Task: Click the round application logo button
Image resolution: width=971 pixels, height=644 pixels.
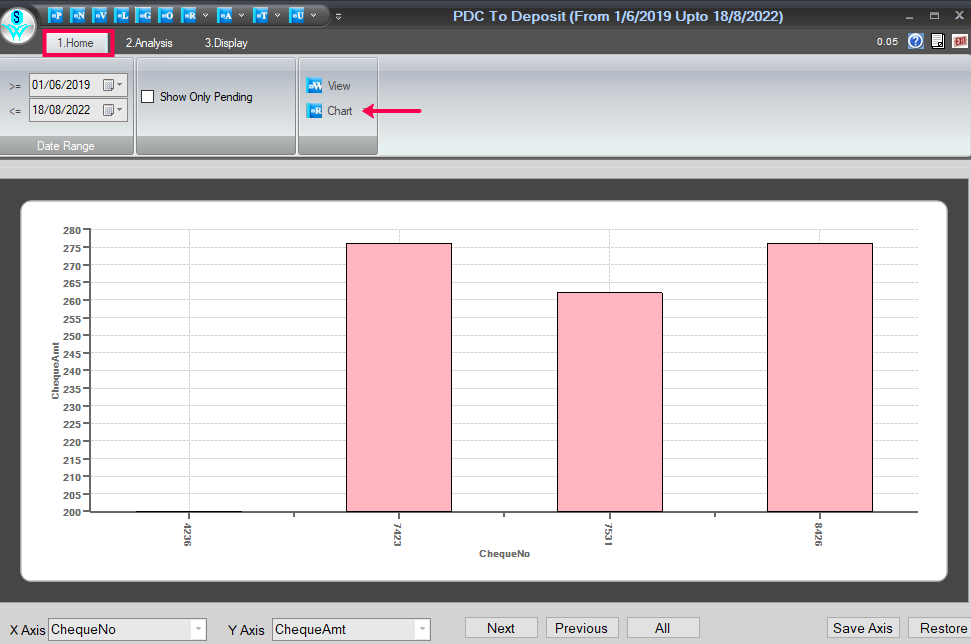Action: (x=18, y=25)
